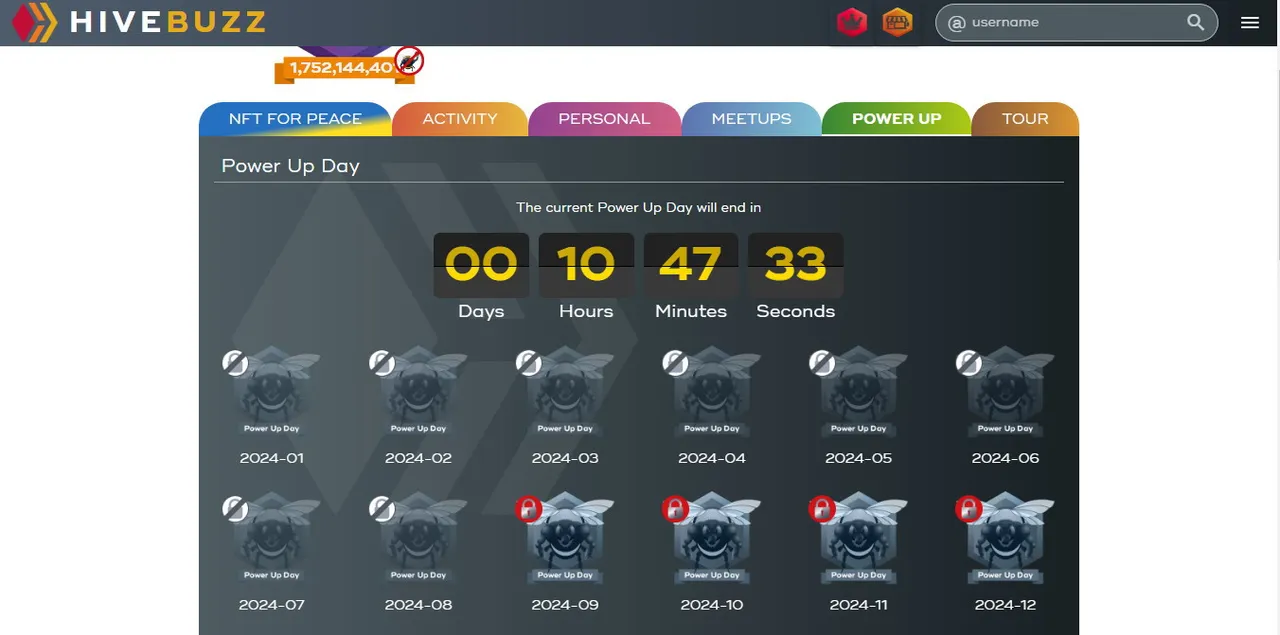This screenshot has width=1280, height=635.
Task: Open the hamburger menu
Action: pos(1250,22)
